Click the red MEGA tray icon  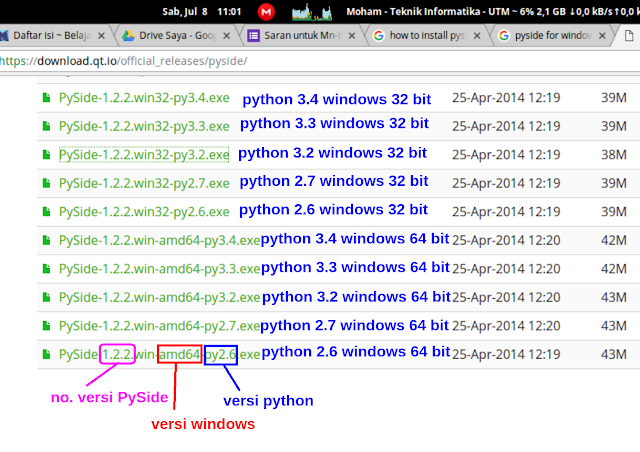[266, 11]
